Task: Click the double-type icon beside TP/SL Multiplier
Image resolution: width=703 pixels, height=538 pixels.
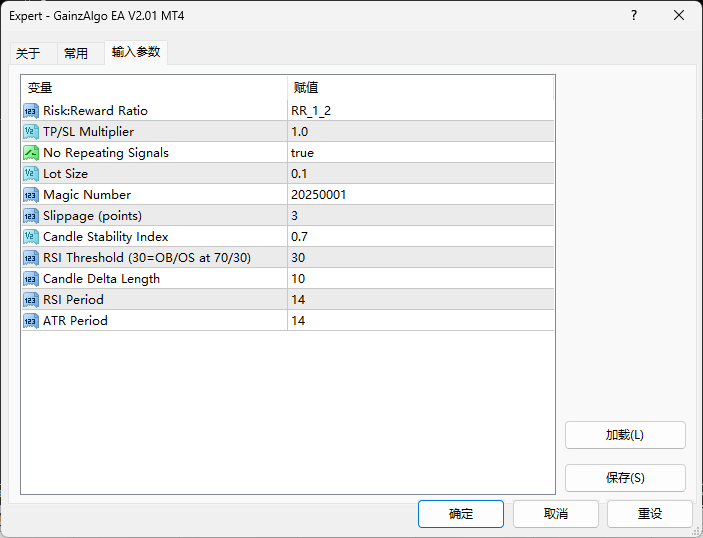Action: pos(31,132)
